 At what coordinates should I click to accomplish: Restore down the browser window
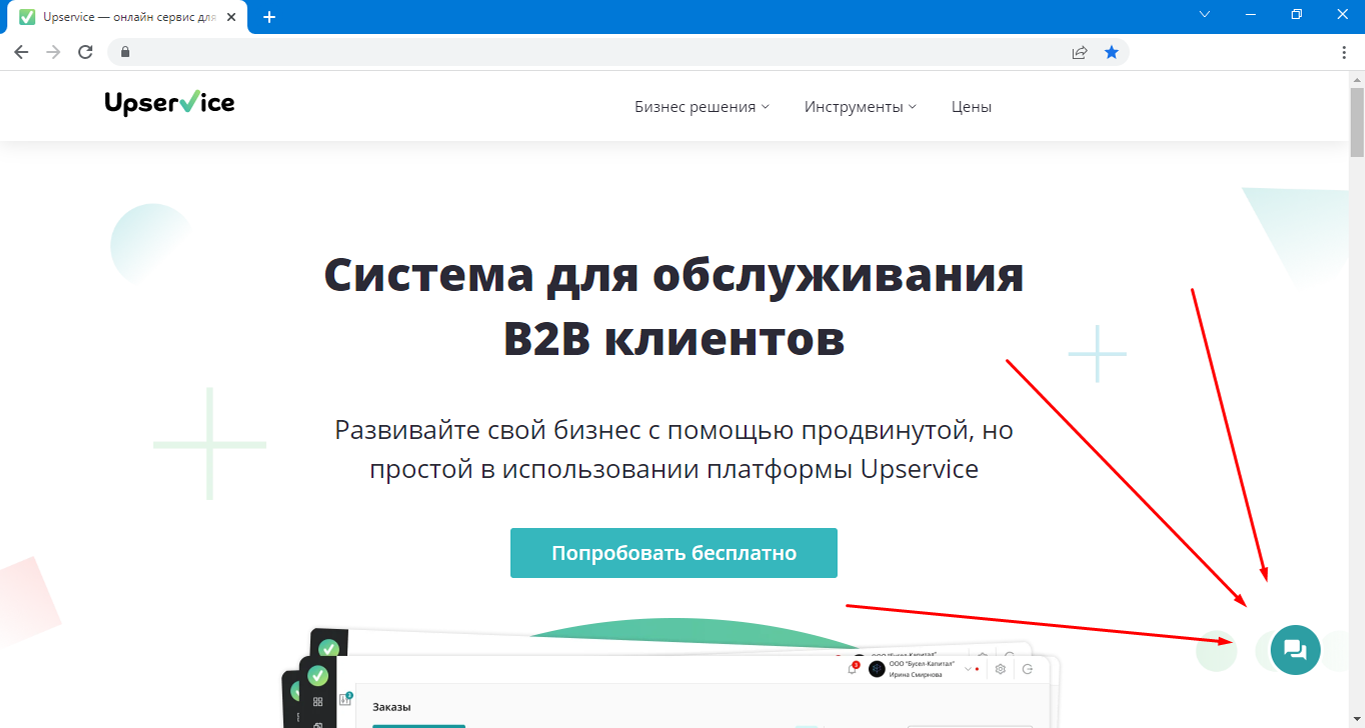point(1296,14)
